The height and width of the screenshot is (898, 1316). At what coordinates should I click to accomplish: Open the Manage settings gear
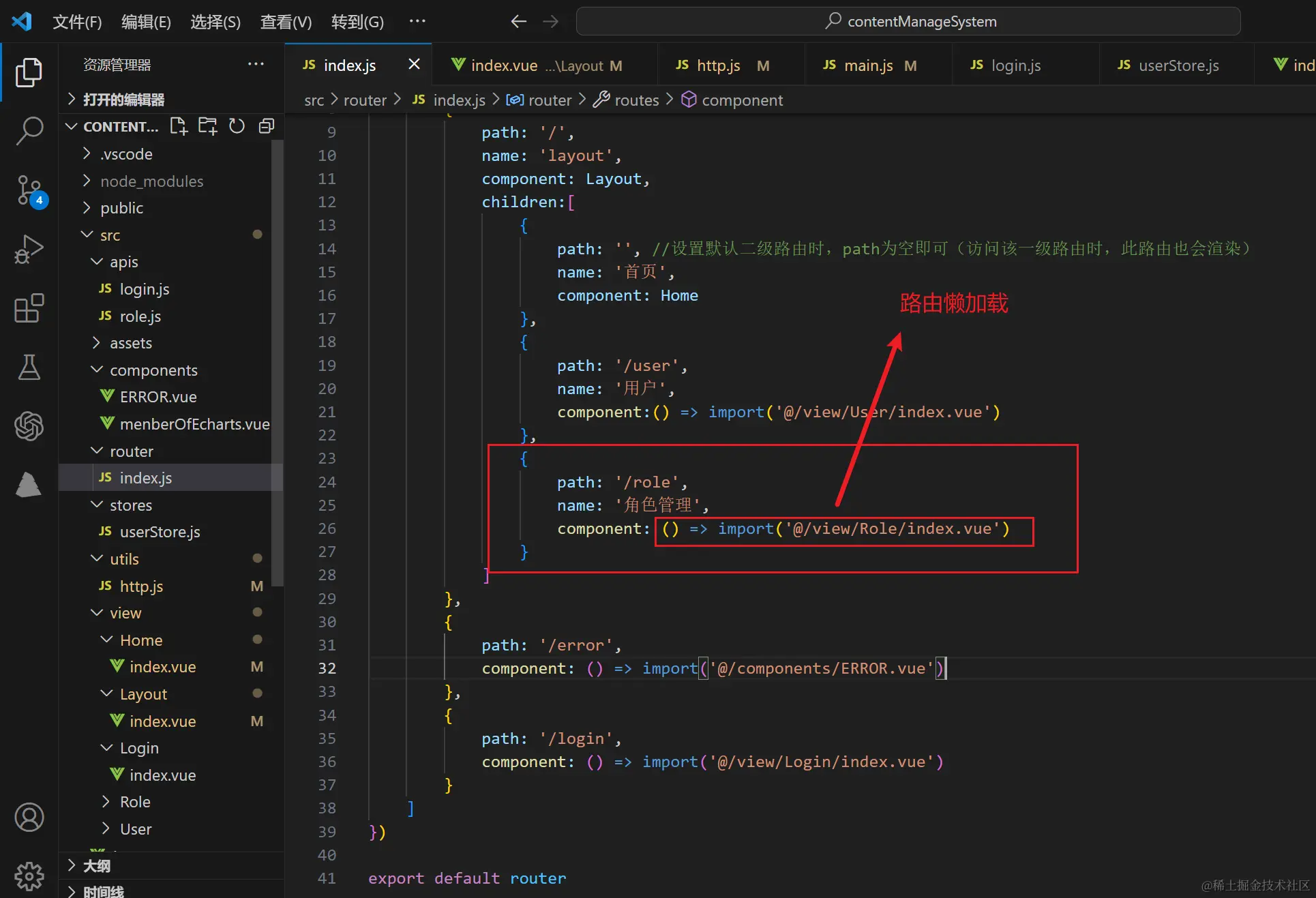click(x=29, y=875)
